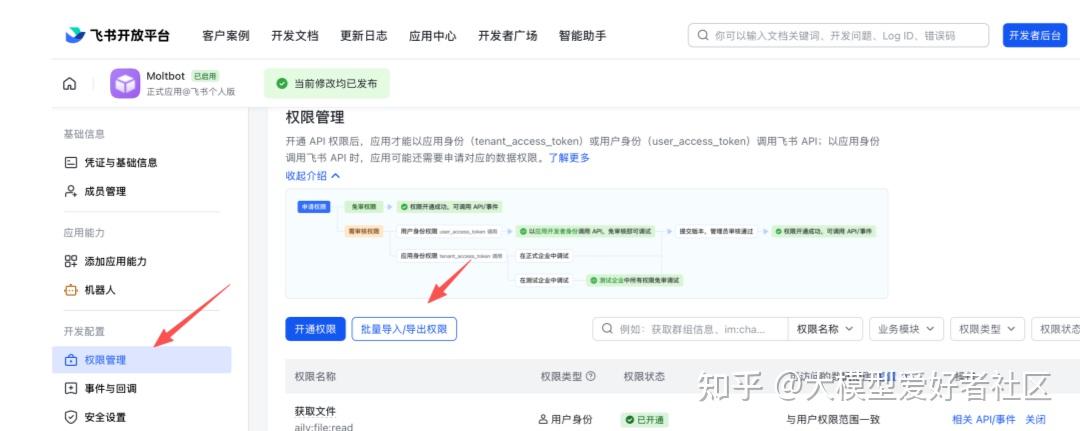Follow the 了解更多 link
This screenshot has height=431, width=1080.
(x=569, y=158)
